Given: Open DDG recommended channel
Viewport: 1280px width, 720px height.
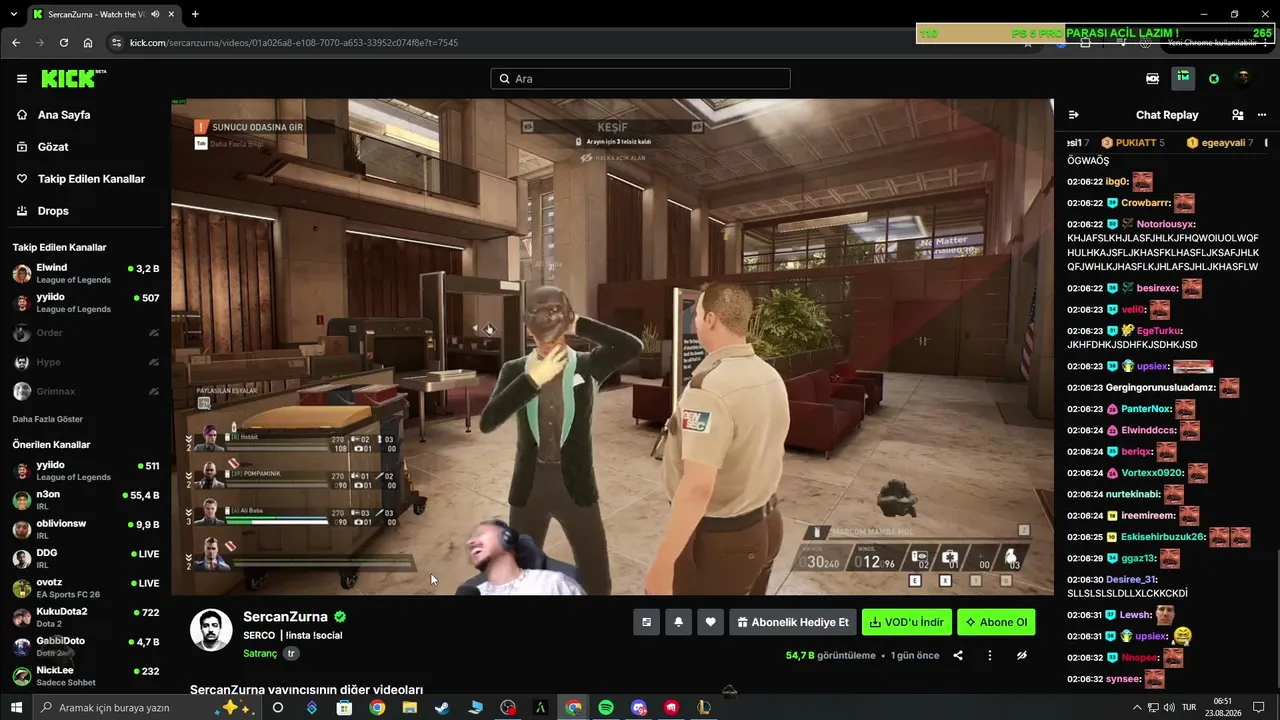Looking at the screenshot, I should tap(86, 558).
